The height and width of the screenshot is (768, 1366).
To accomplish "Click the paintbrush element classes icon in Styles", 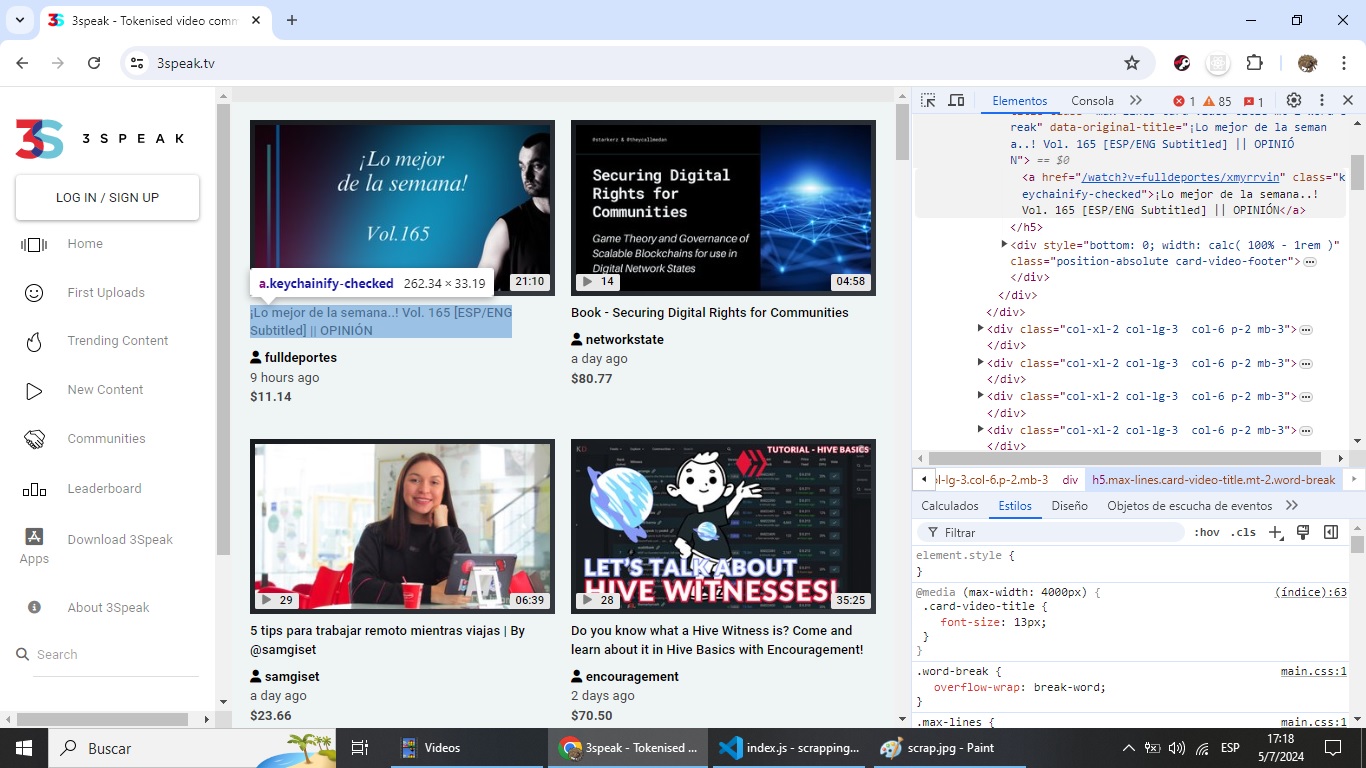I will [x=1303, y=533].
